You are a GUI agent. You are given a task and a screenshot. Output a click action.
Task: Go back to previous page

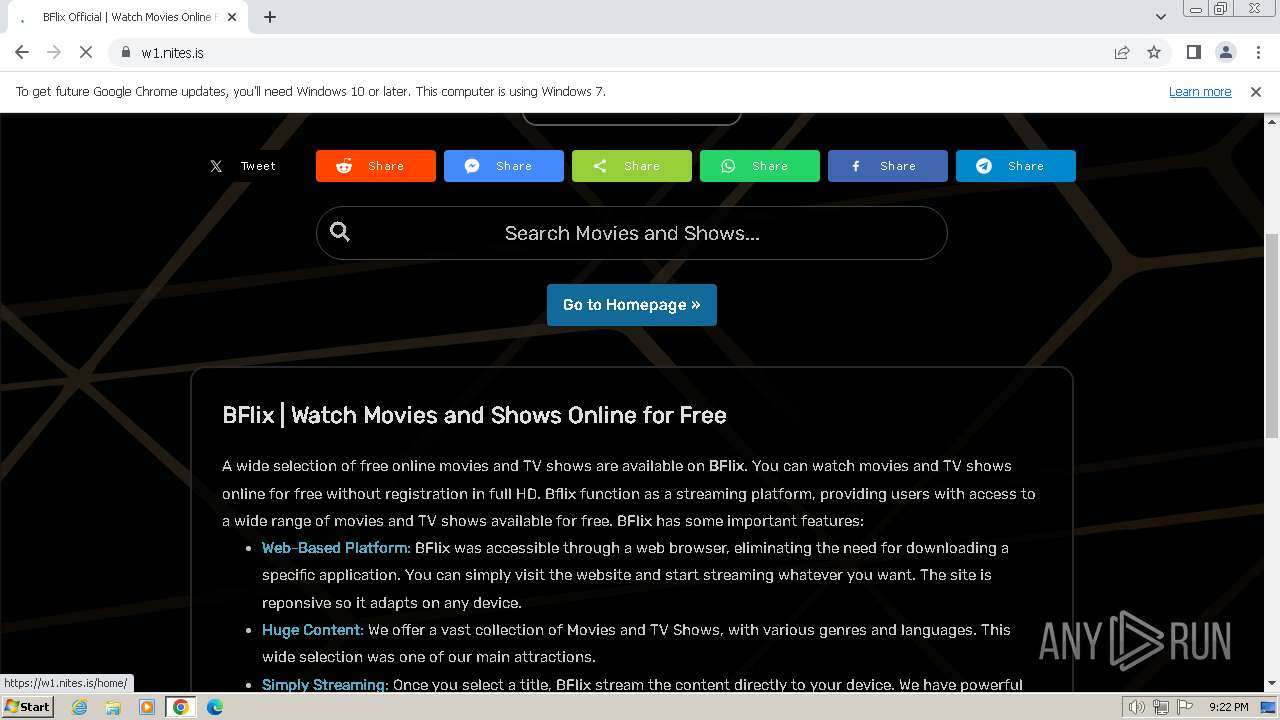[x=22, y=52]
